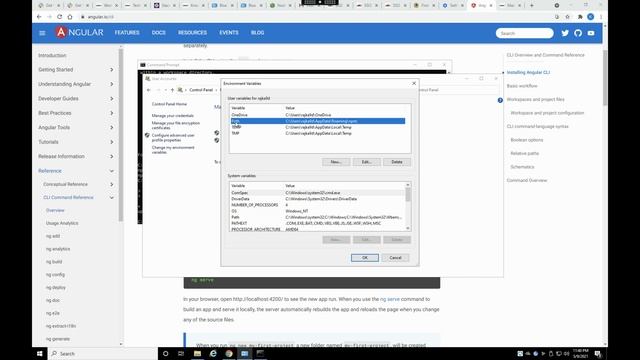Close the Environment Variables dialog

pos(414,83)
